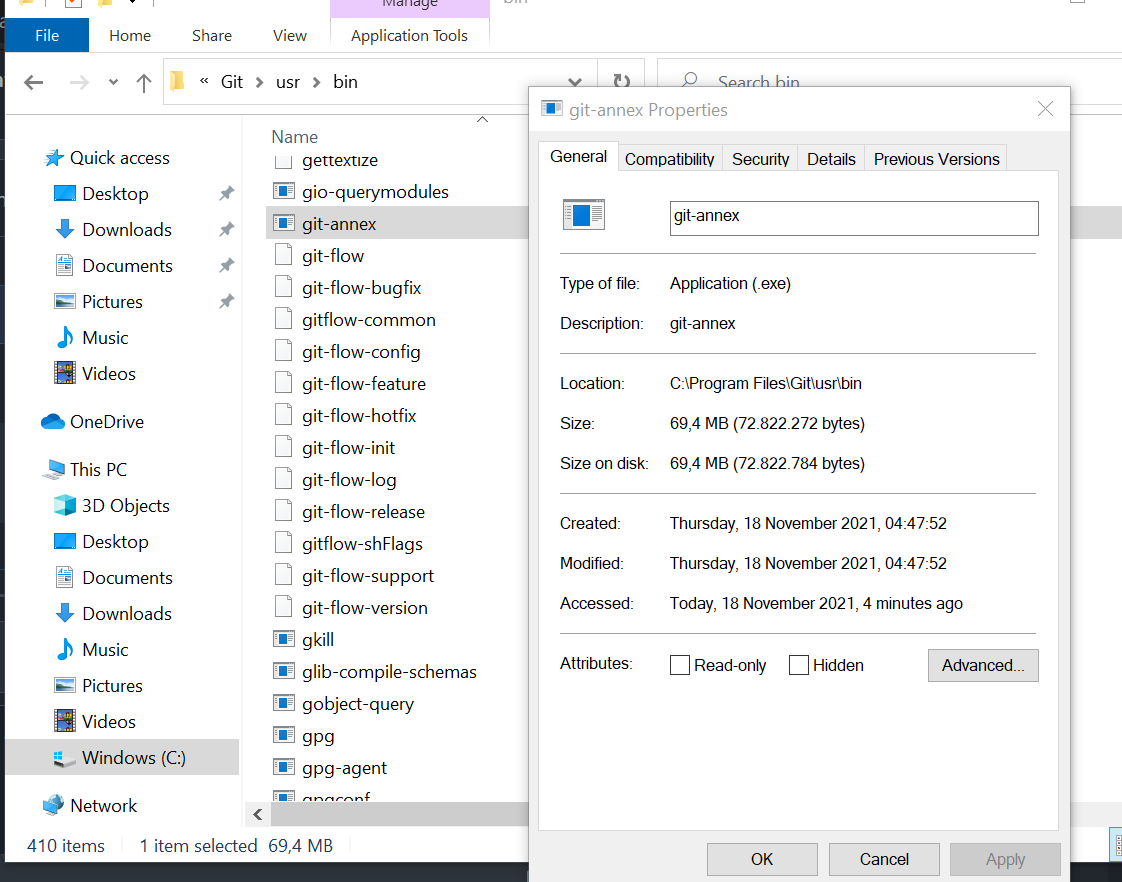Screen dimensions: 1122x882
Task: Select the gkill application icon
Action: pos(284,639)
